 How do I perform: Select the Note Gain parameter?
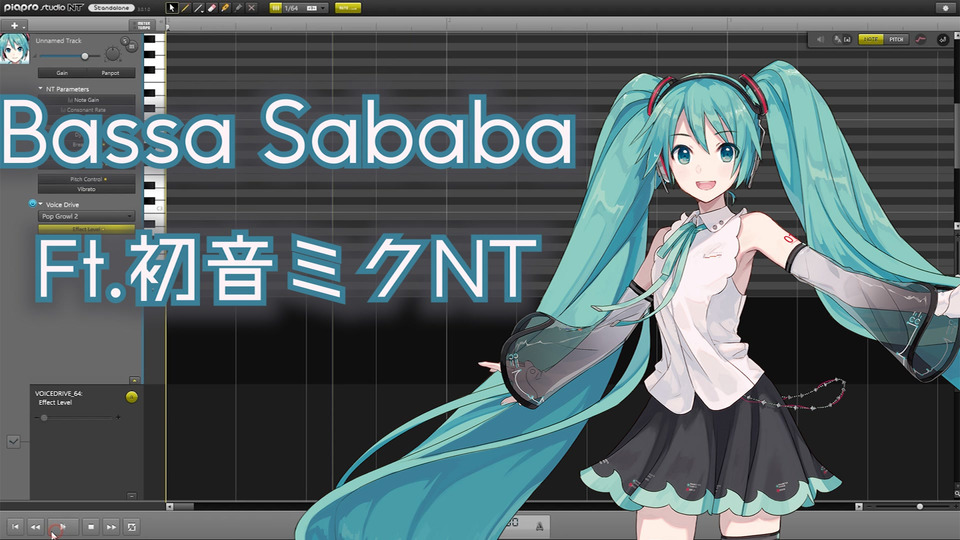86,100
